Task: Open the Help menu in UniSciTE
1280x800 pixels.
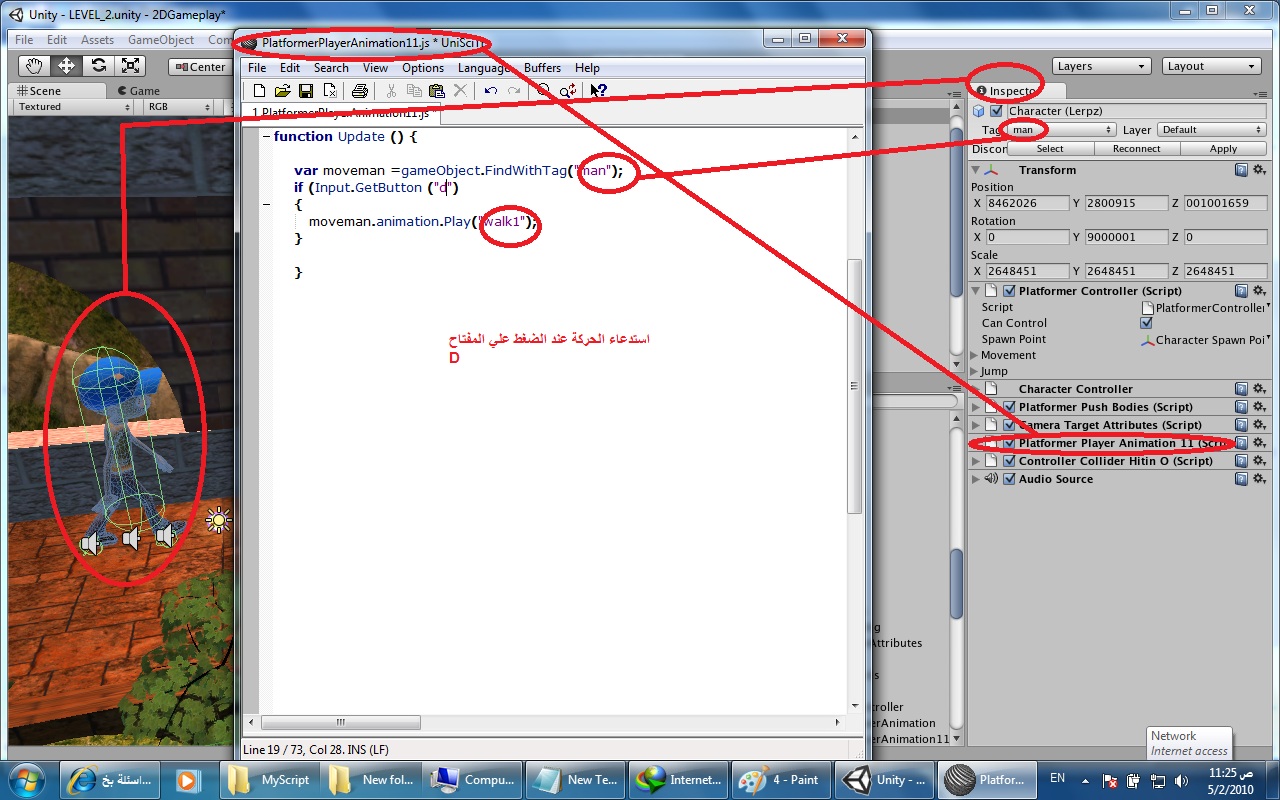Action: tap(588, 68)
